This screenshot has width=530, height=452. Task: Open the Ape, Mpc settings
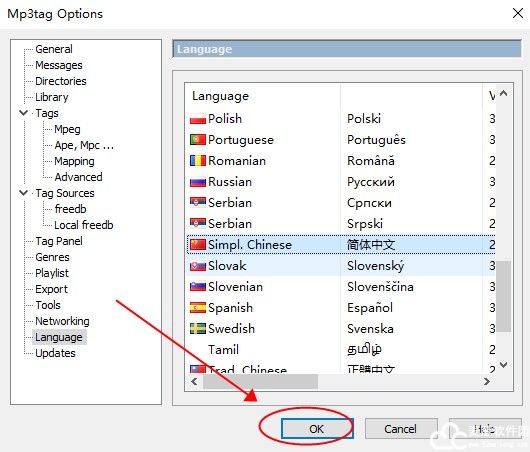pyautogui.click(x=84, y=145)
